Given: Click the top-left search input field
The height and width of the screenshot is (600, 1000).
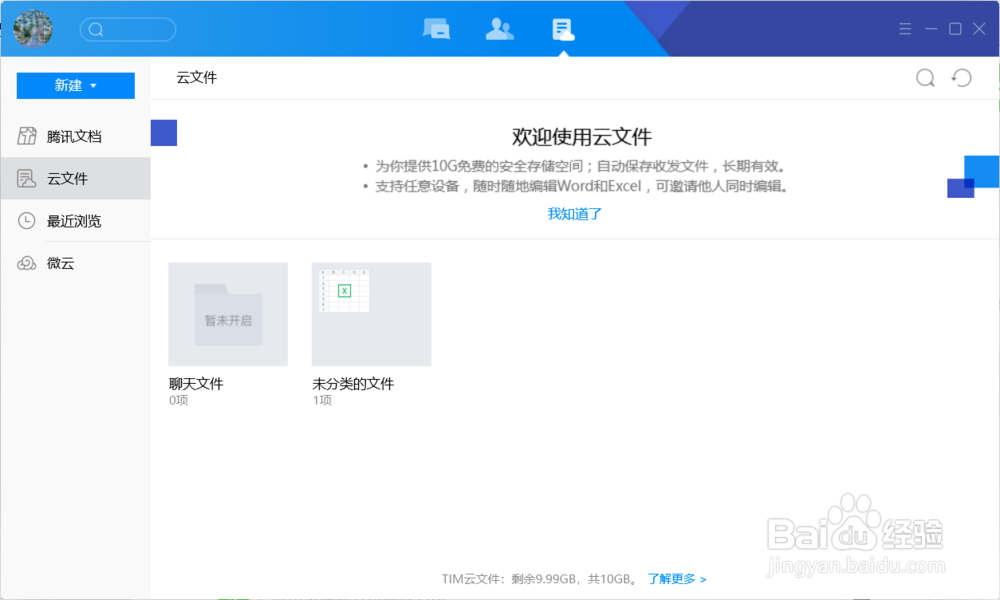Looking at the screenshot, I should (x=128, y=29).
